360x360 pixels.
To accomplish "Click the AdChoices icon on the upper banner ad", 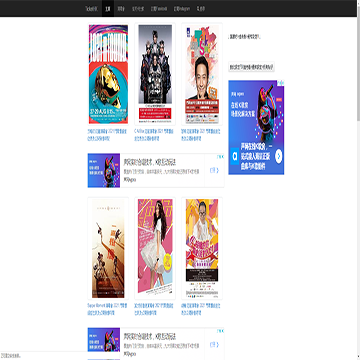I will pos(221,156).
